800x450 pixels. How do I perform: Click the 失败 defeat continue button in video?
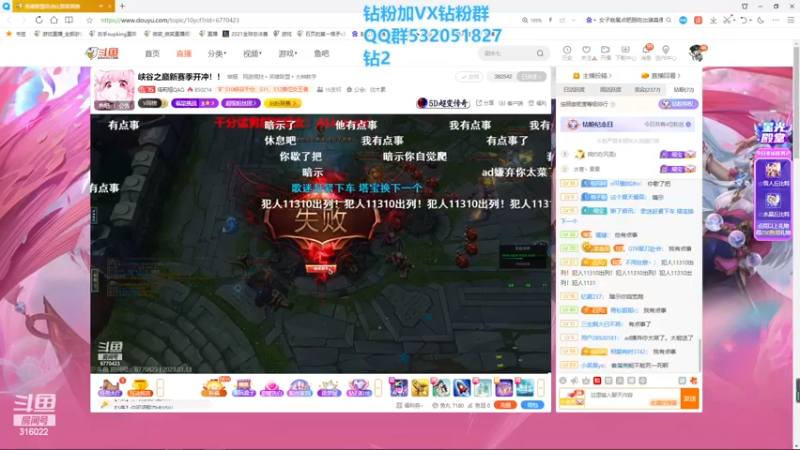coord(320,268)
